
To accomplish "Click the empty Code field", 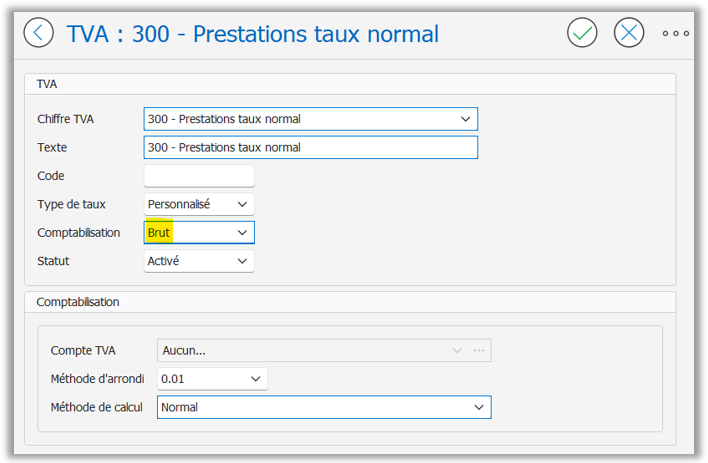I will pos(199,176).
